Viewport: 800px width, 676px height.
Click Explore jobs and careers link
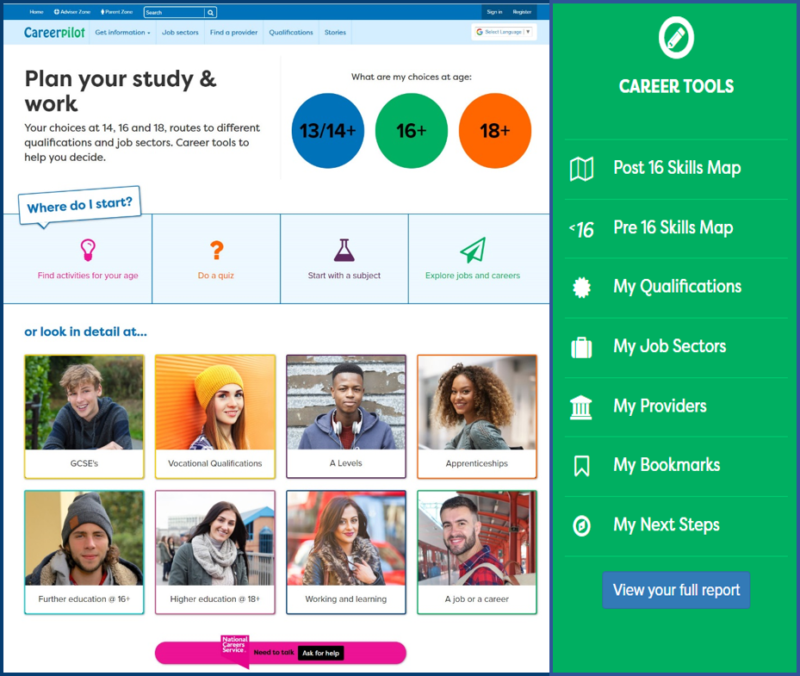tap(473, 276)
